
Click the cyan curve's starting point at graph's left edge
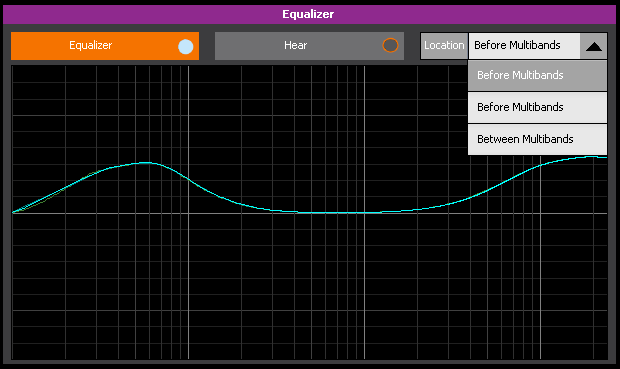(x=13, y=212)
